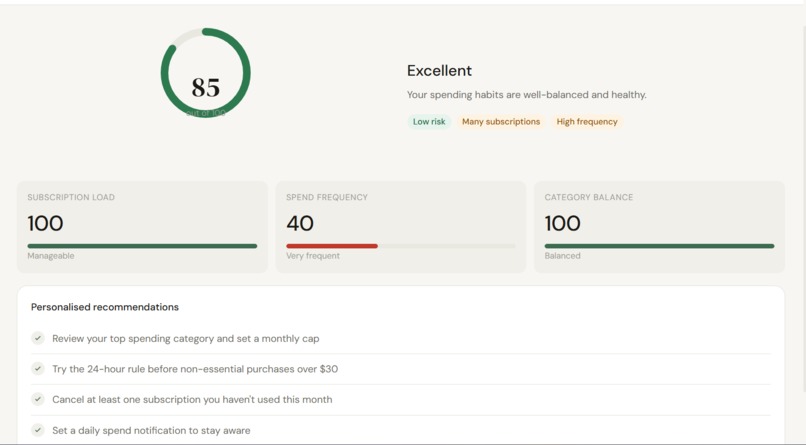Image resolution: width=806 pixels, height=445 pixels.
Task: Select the Low risk tag
Action: click(429, 122)
